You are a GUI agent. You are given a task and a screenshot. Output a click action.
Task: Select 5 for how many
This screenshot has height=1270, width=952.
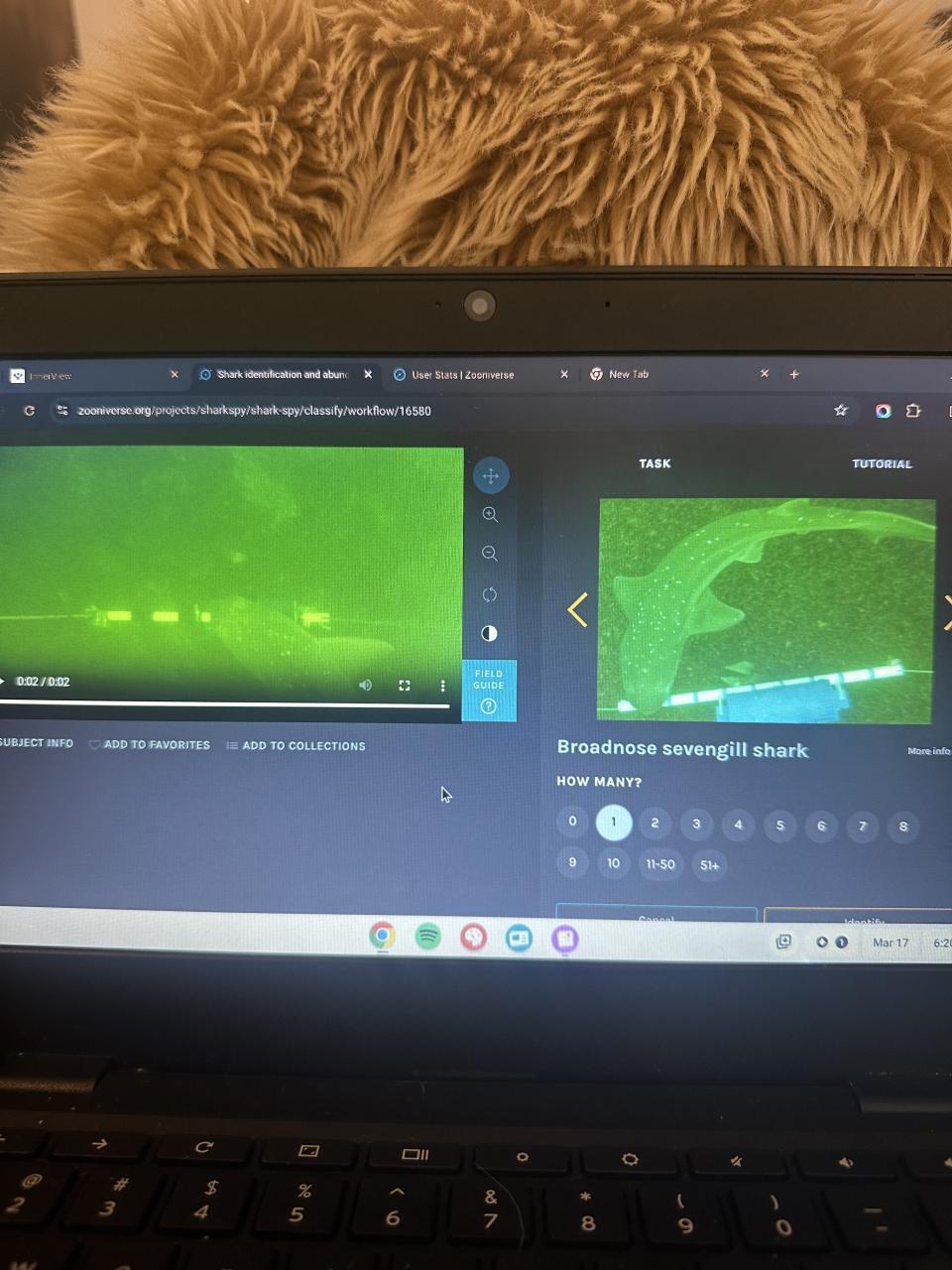pyautogui.click(x=779, y=825)
